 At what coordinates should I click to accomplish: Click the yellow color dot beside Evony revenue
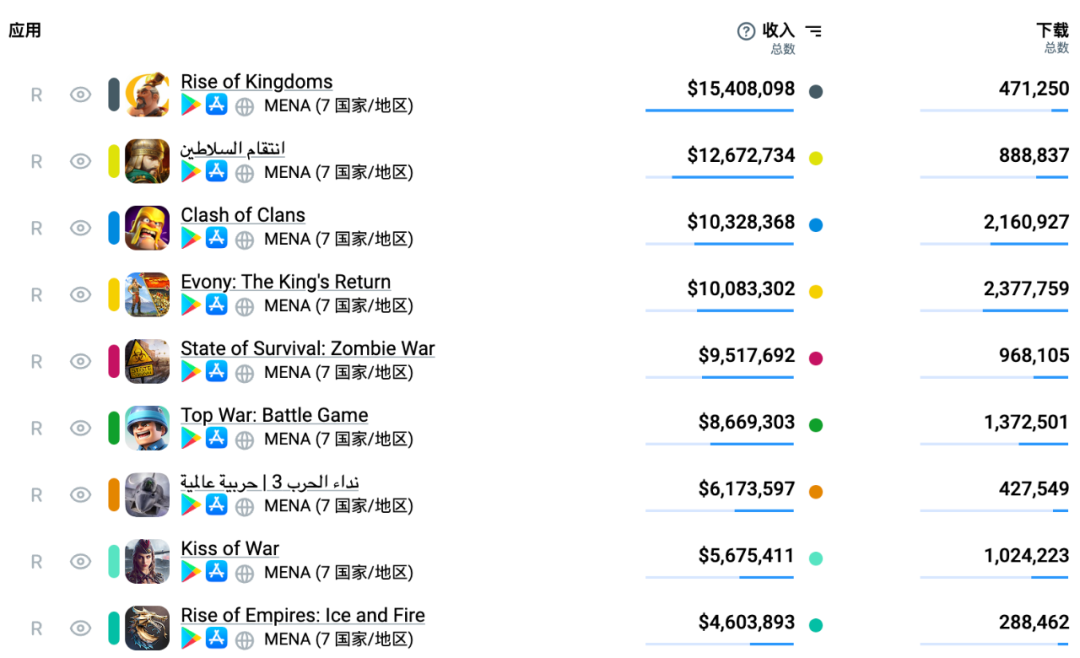point(816,292)
